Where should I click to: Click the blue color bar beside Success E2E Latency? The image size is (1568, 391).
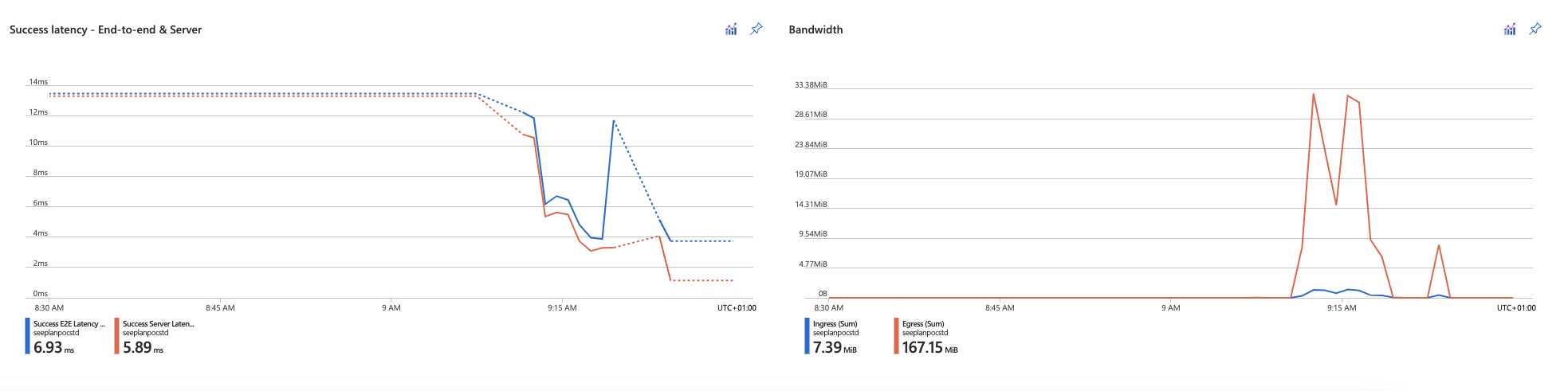pos(27,336)
